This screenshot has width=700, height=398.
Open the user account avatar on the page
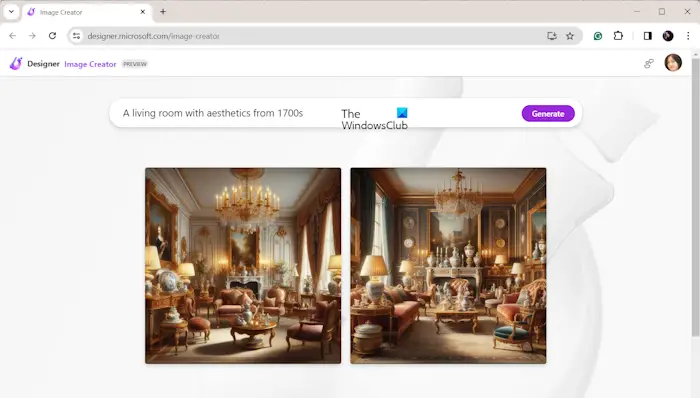pyautogui.click(x=673, y=62)
